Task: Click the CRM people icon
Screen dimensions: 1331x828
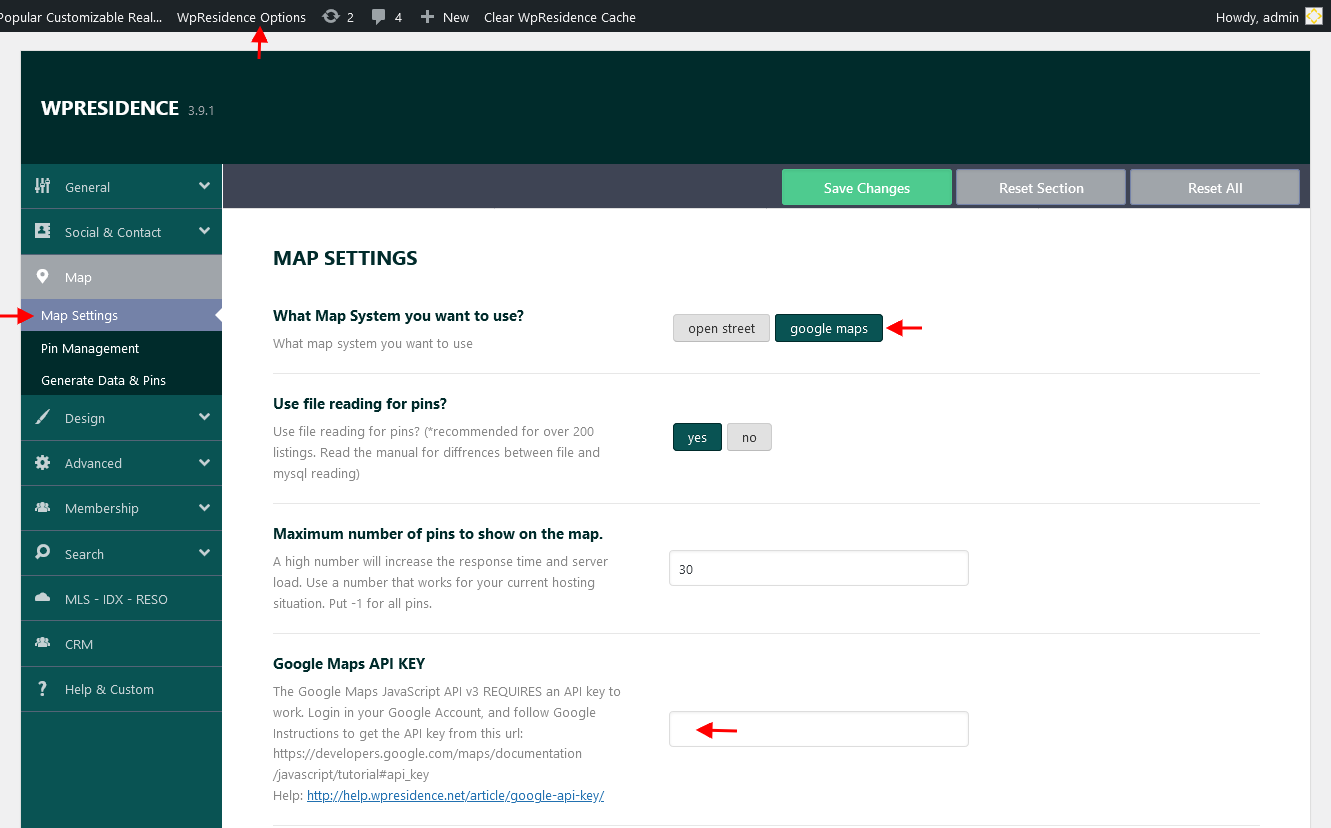Action: pyautogui.click(x=42, y=643)
